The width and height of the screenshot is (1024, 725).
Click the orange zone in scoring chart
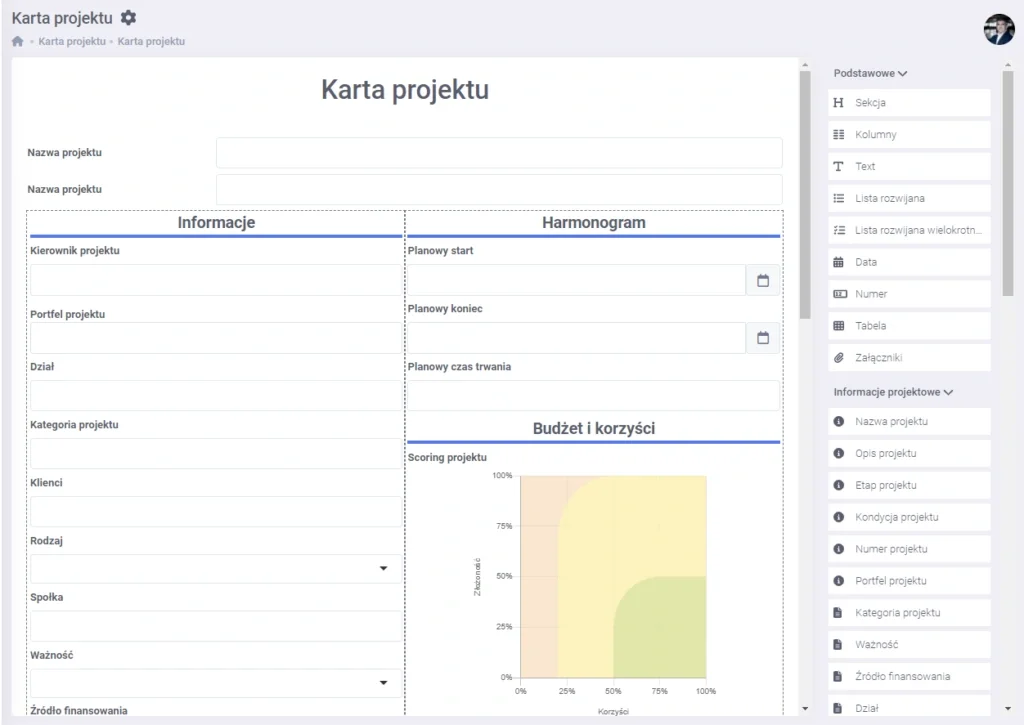[x=538, y=581]
